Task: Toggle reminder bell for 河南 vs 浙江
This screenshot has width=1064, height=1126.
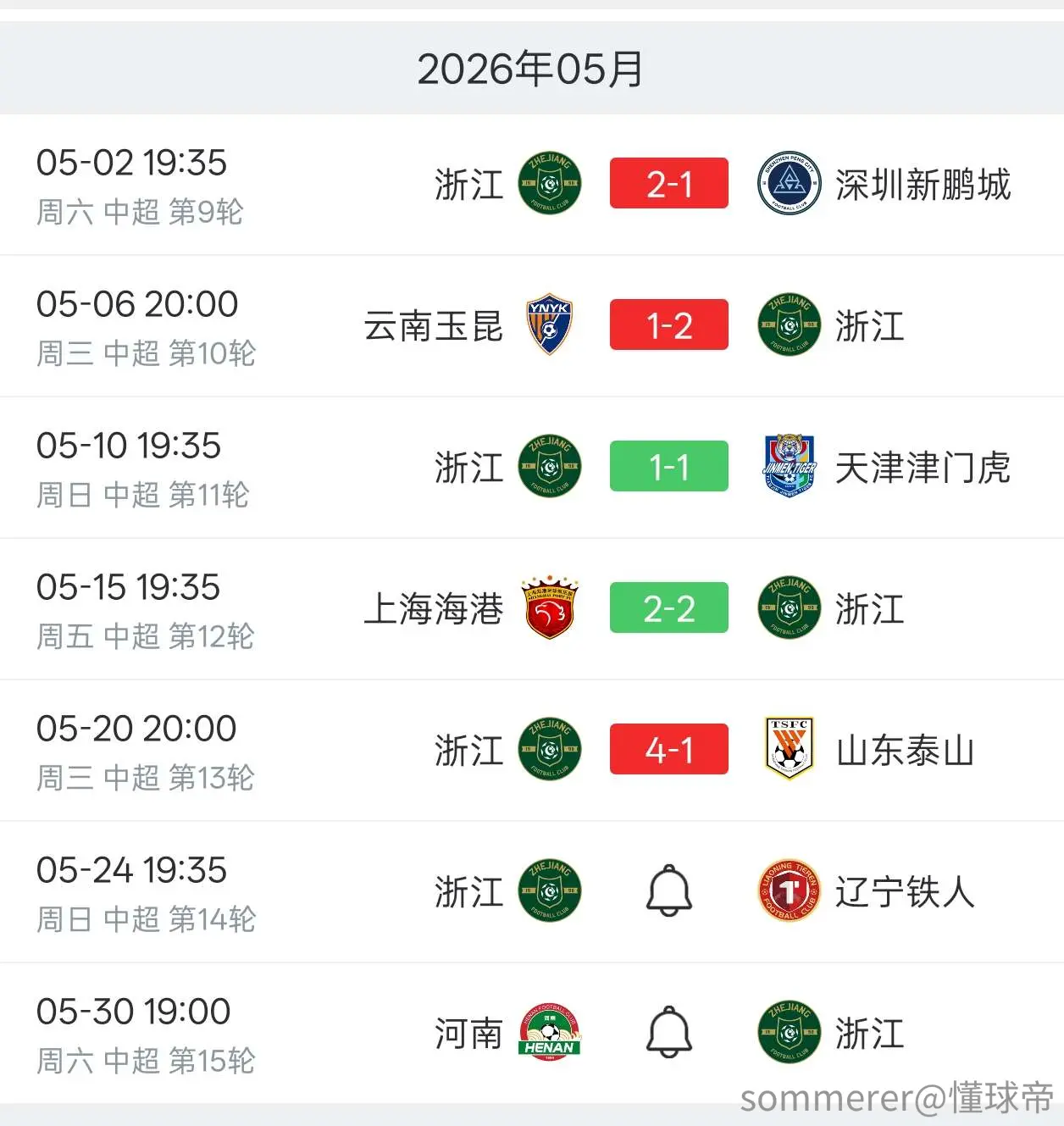Action: (669, 1032)
